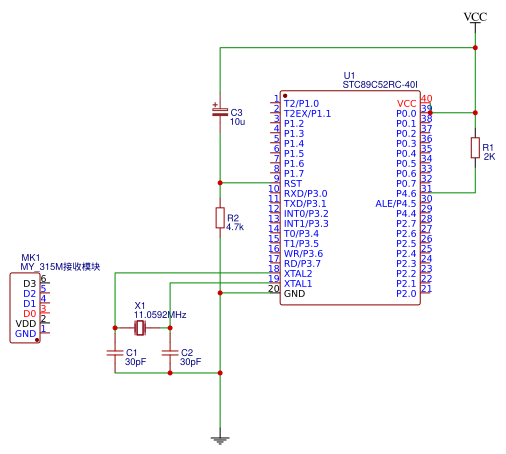
Task: Click the VCC power symbol
Action: coord(475,17)
